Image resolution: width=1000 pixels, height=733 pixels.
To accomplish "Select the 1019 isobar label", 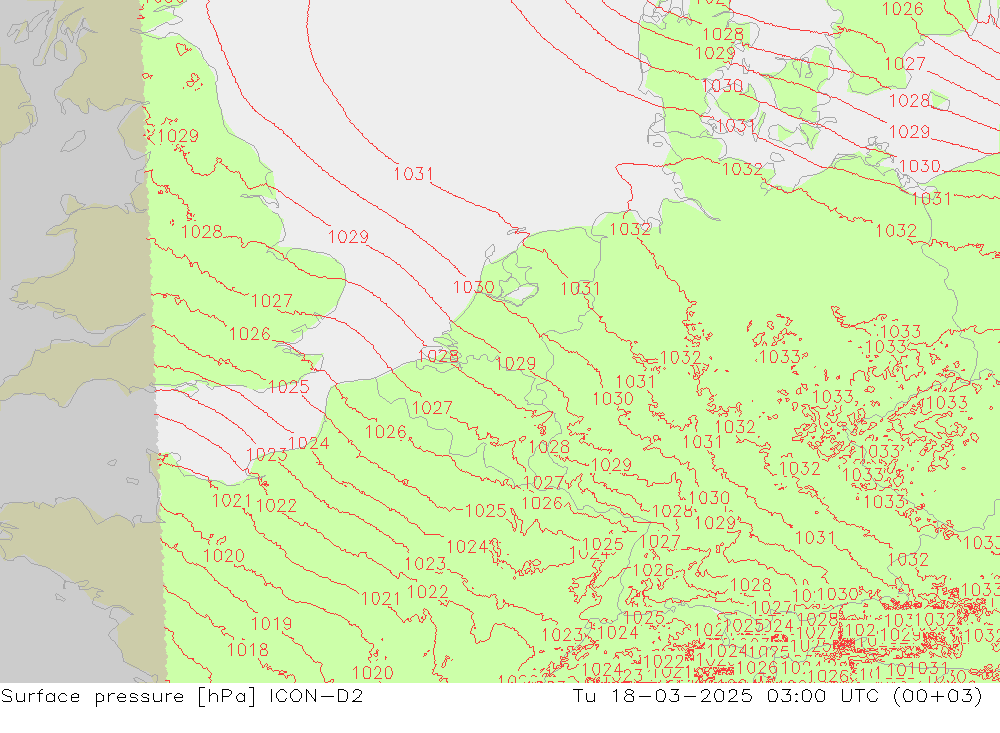I will 271,623.
